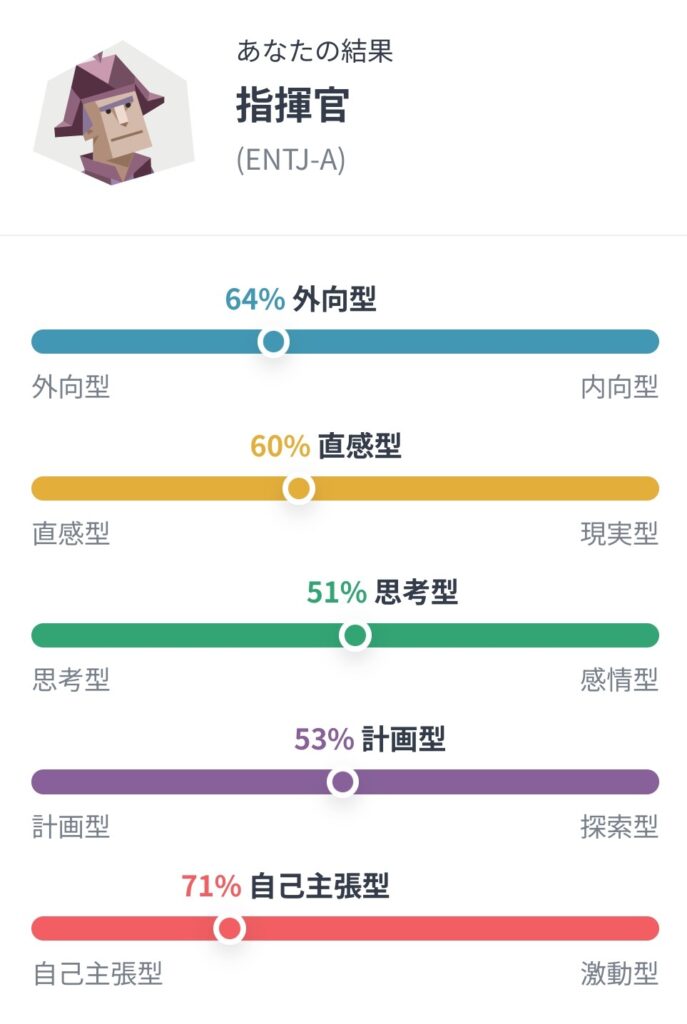
Task: Click the 内向型 label on right
Action: [619, 387]
